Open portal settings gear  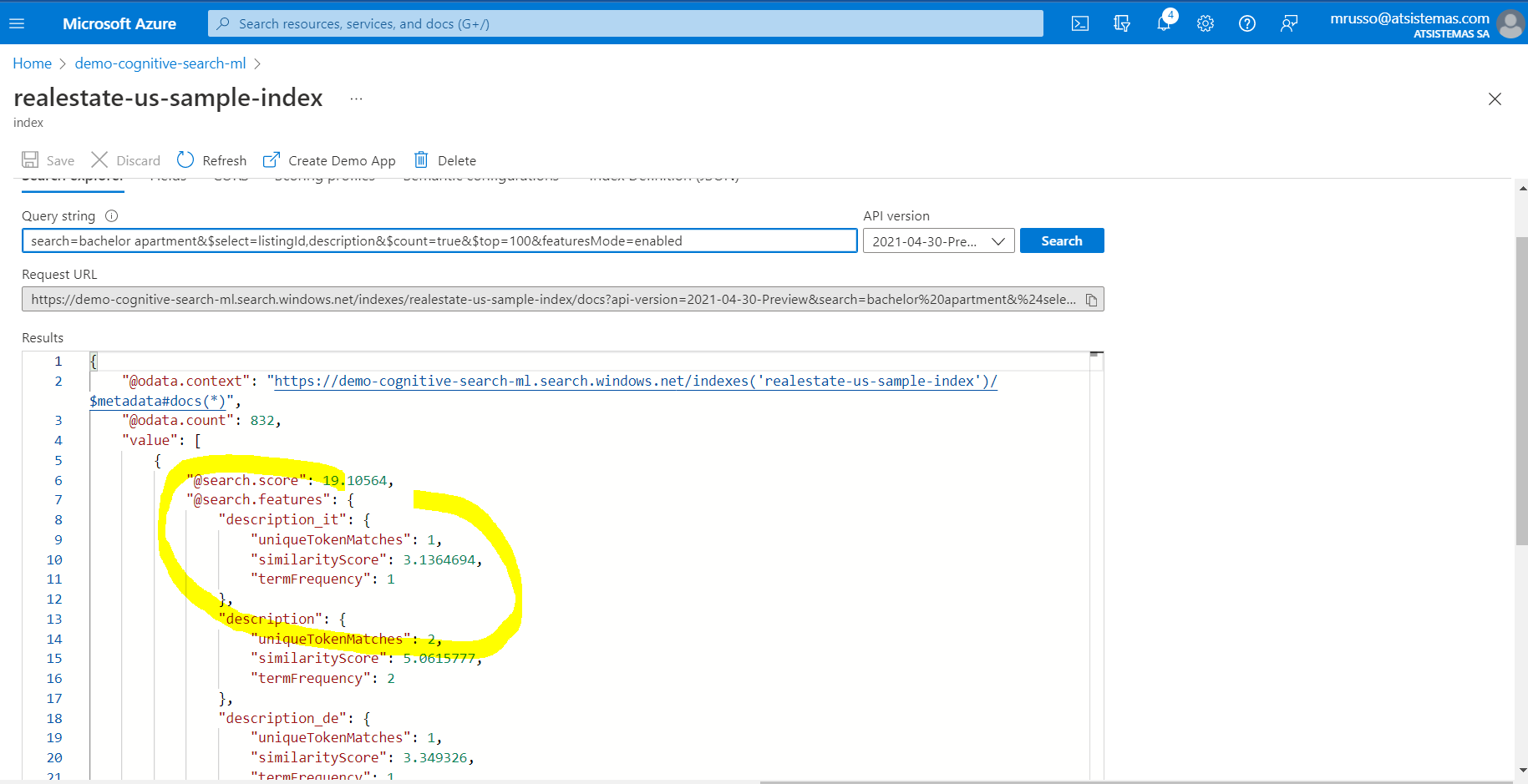tap(1206, 23)
